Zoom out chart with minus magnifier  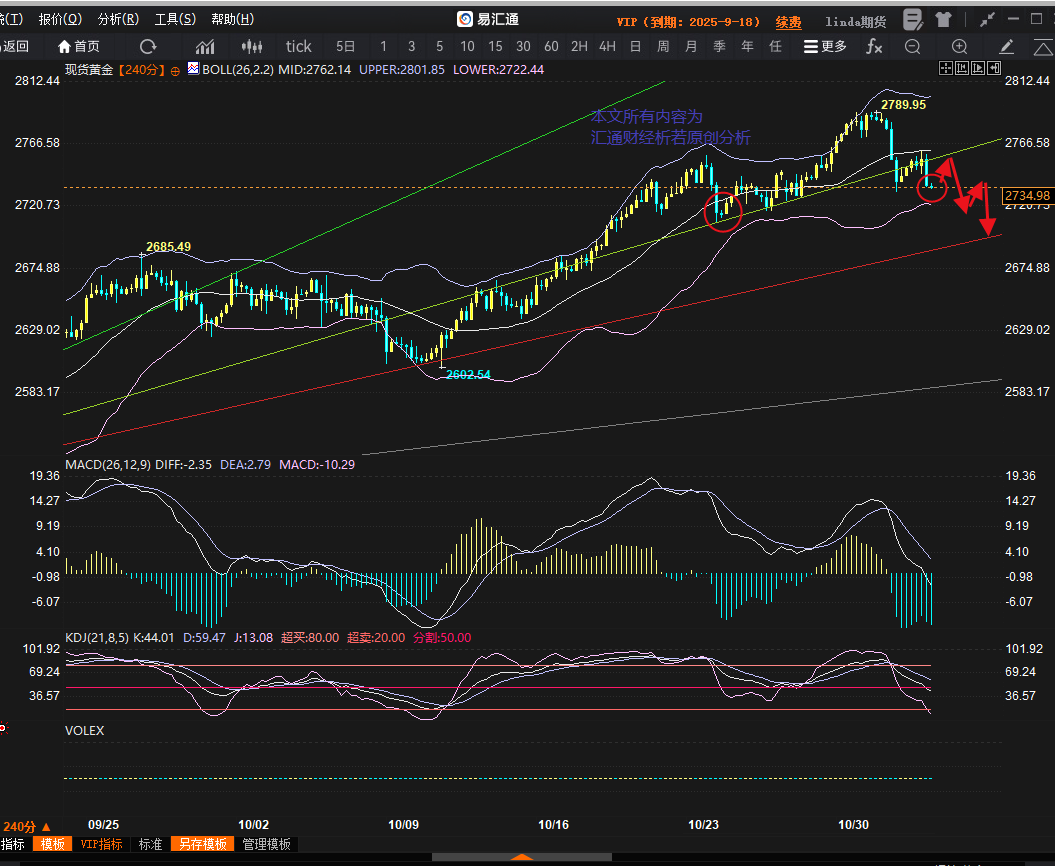912,46
